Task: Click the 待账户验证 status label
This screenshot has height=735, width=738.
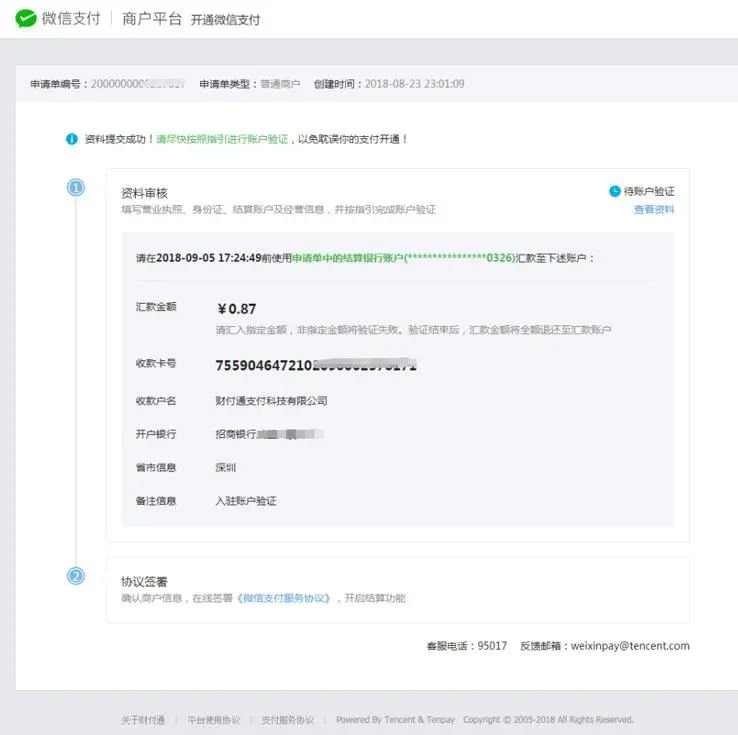Action: point(649,191)
